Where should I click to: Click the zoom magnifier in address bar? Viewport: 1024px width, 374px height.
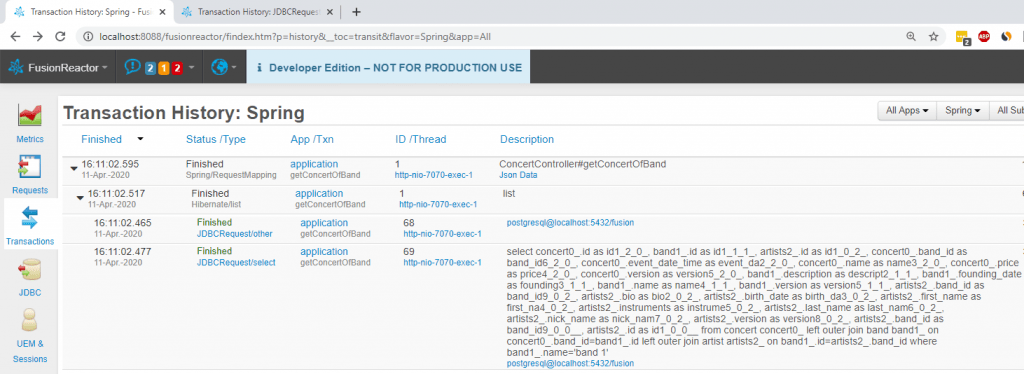point(911,37)
